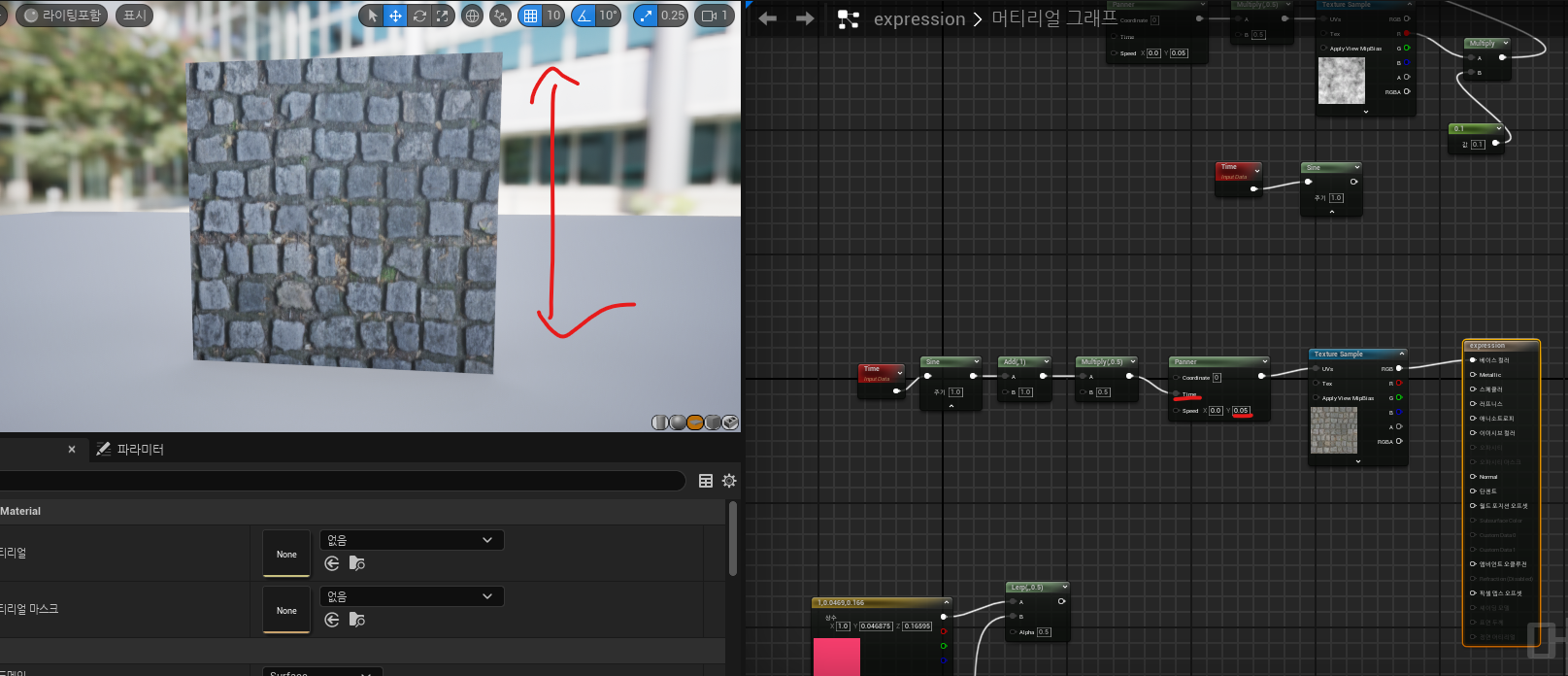Open camera speed setting showing 1
The width and height of the screenshot is (1568, 676).
coord(715,16)
